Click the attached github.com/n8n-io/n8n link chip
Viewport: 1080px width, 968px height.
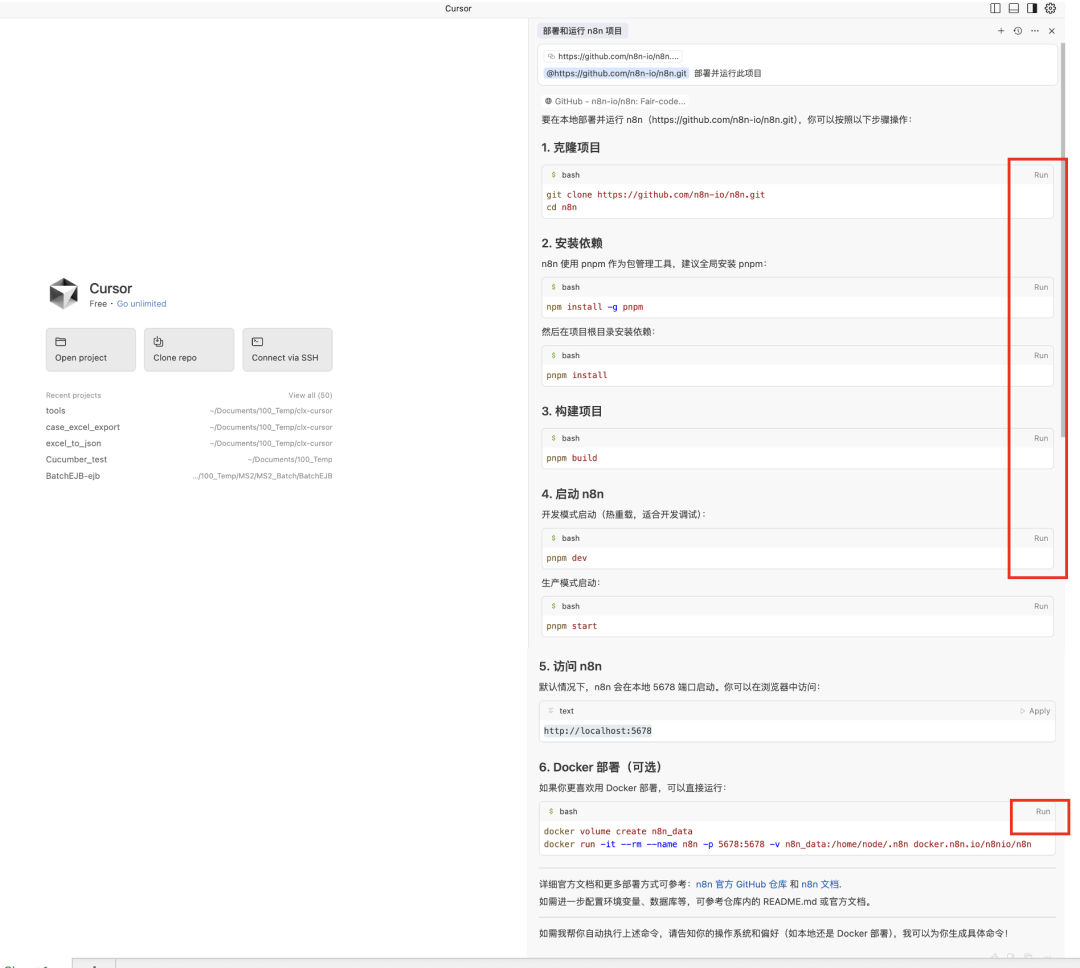coord(613,56)
